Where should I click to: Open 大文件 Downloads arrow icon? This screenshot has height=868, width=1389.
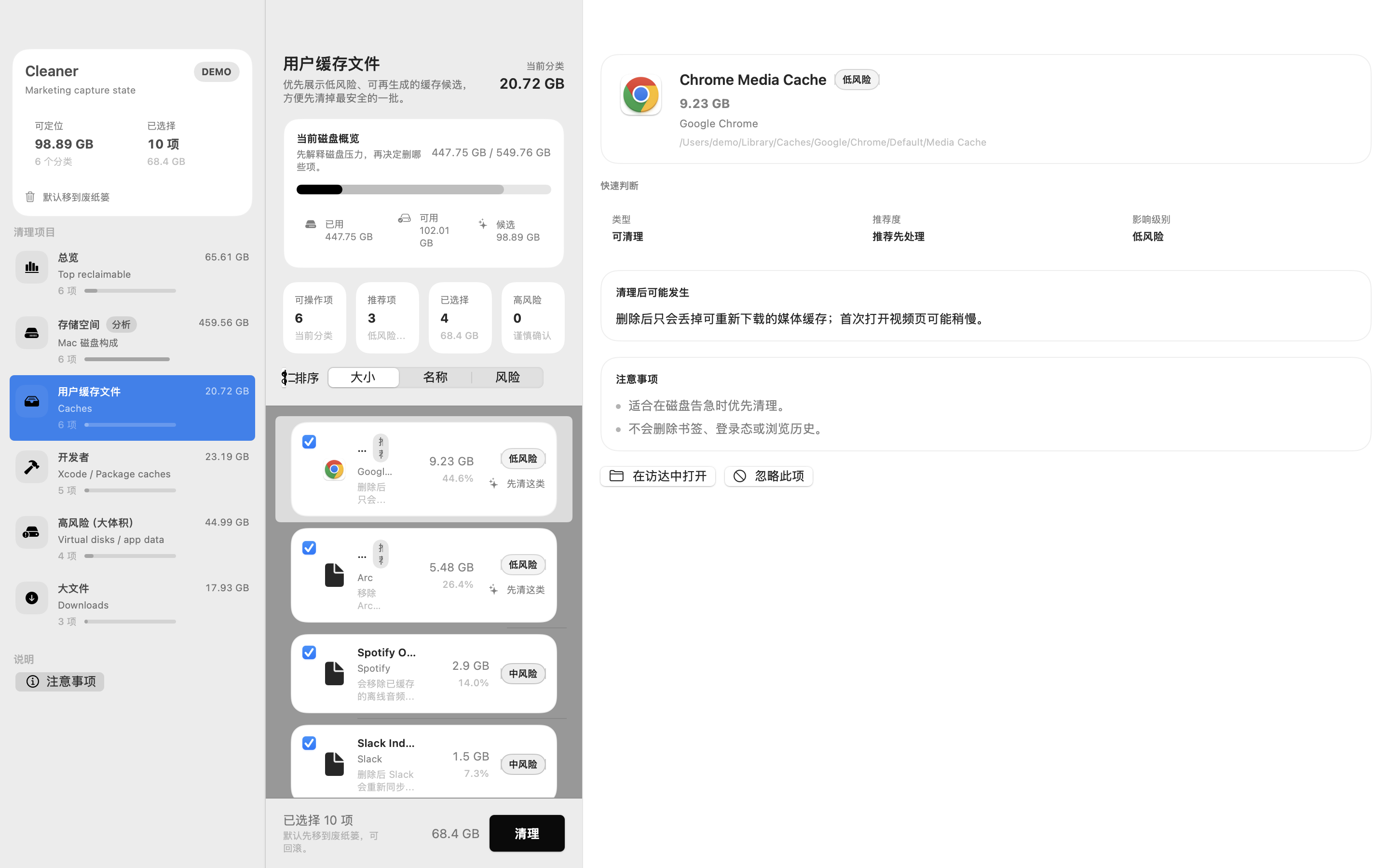coord(31,598)
